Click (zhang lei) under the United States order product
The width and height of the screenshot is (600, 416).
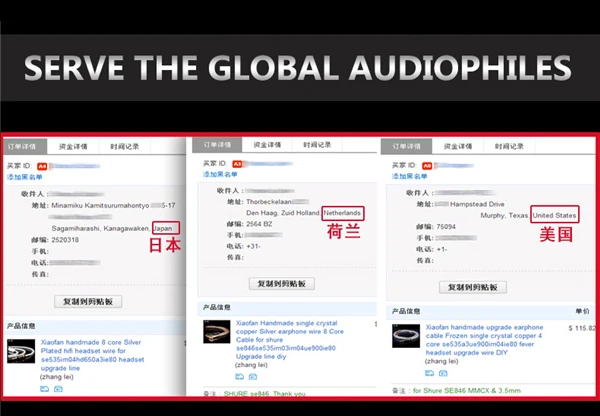coord(442,361)
